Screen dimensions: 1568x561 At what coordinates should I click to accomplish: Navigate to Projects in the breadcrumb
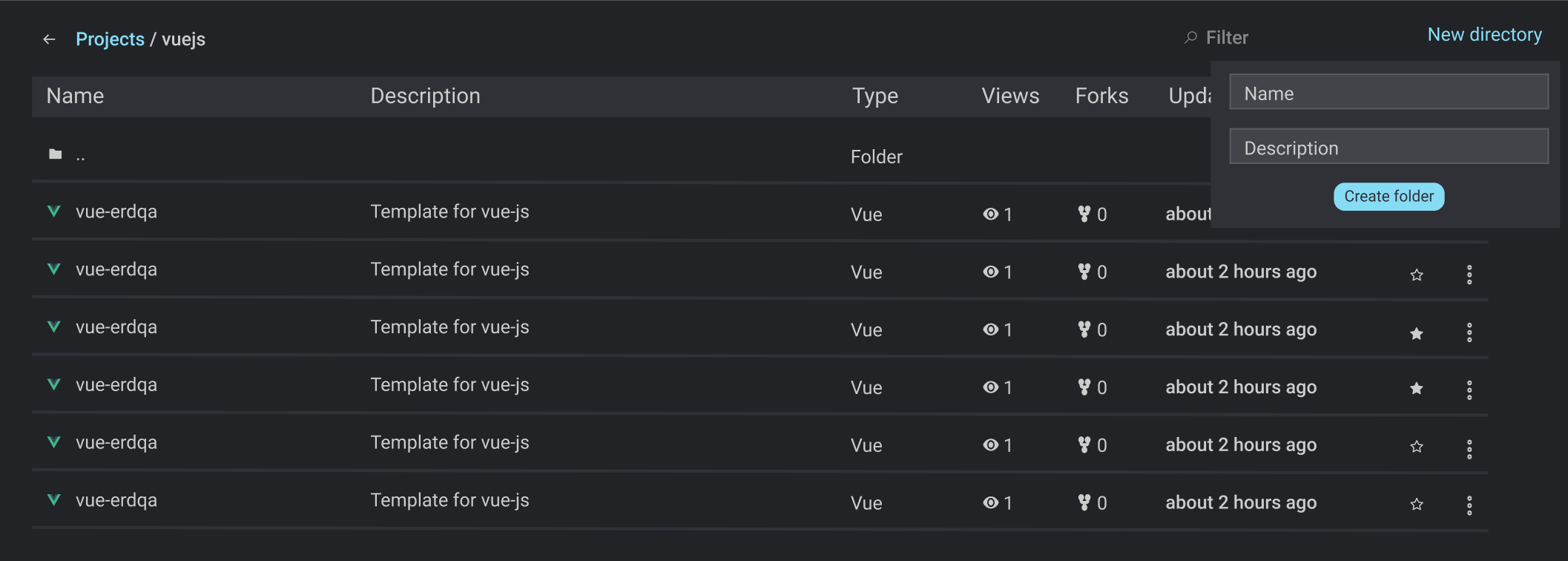(110, 39)
